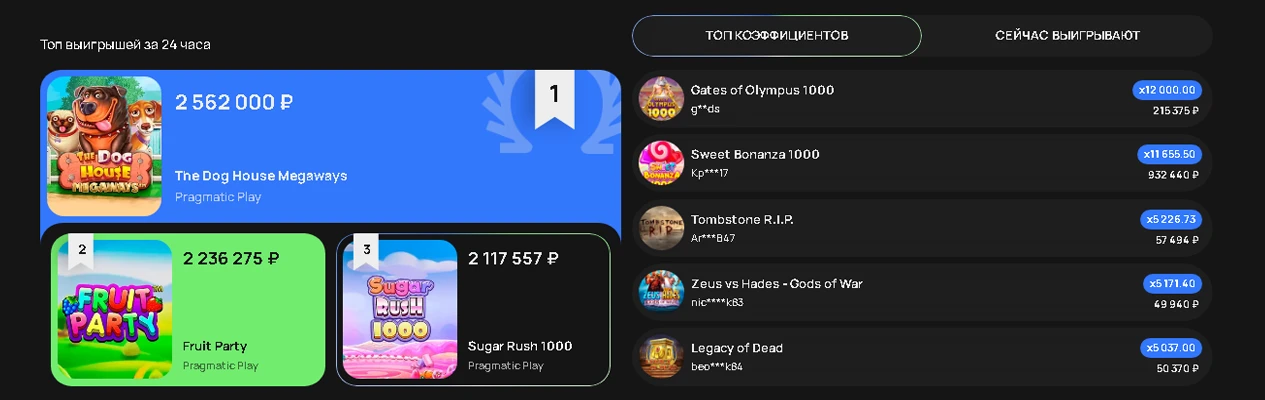Switch to the ТОП КОЭФФИЦИЕНТОВ tab
Viewport: 1265px width, 400px height.
point(777,36)
